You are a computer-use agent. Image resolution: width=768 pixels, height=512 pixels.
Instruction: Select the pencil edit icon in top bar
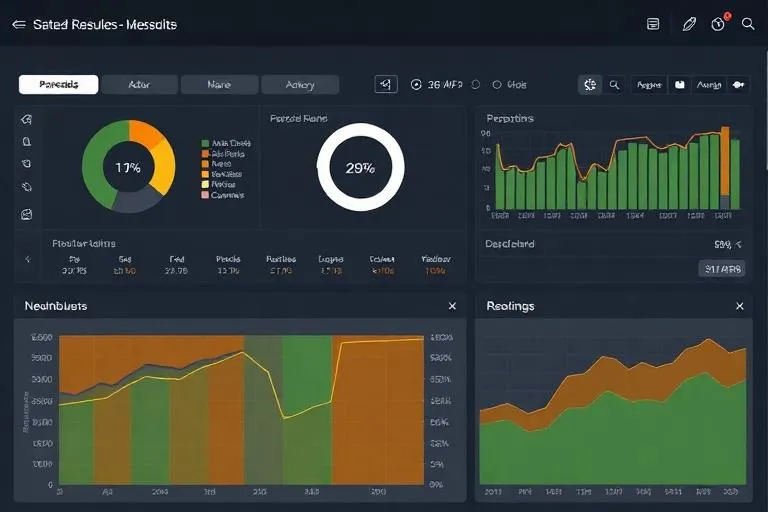(689, 24)
